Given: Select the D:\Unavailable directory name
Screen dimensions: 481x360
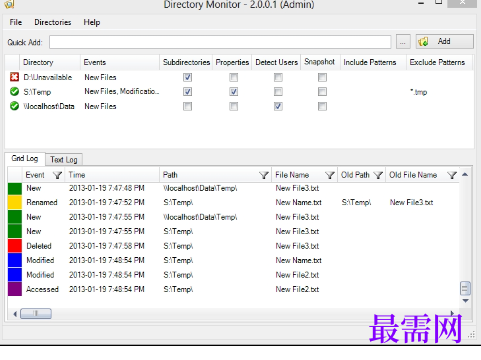Looking at the screenshot, I should 48,77.
